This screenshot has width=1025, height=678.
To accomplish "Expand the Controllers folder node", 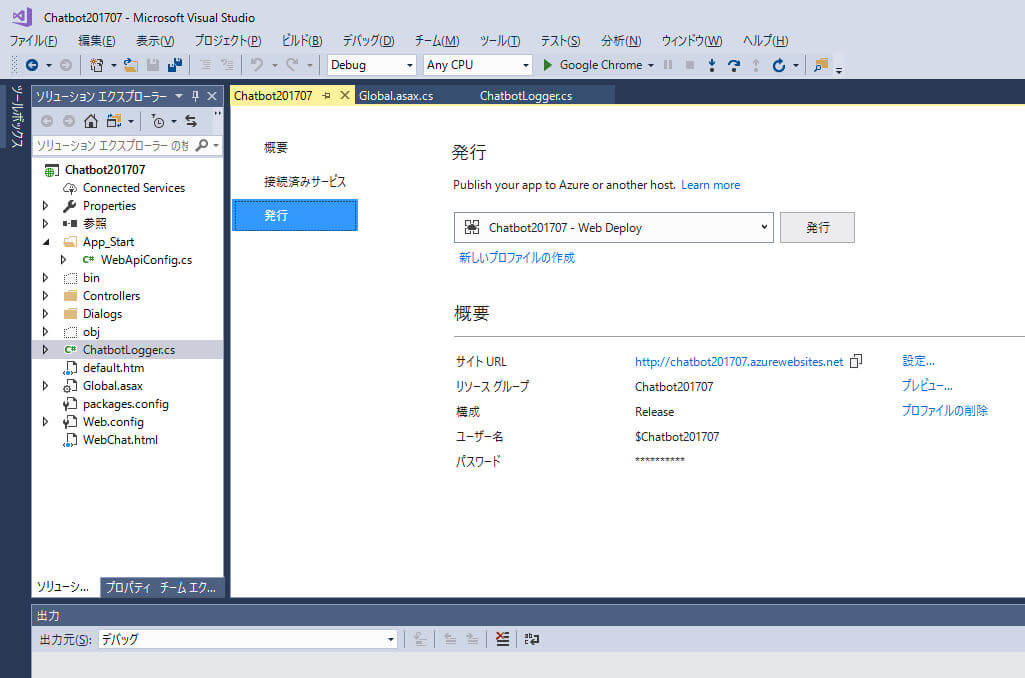I will pos(45,296).
